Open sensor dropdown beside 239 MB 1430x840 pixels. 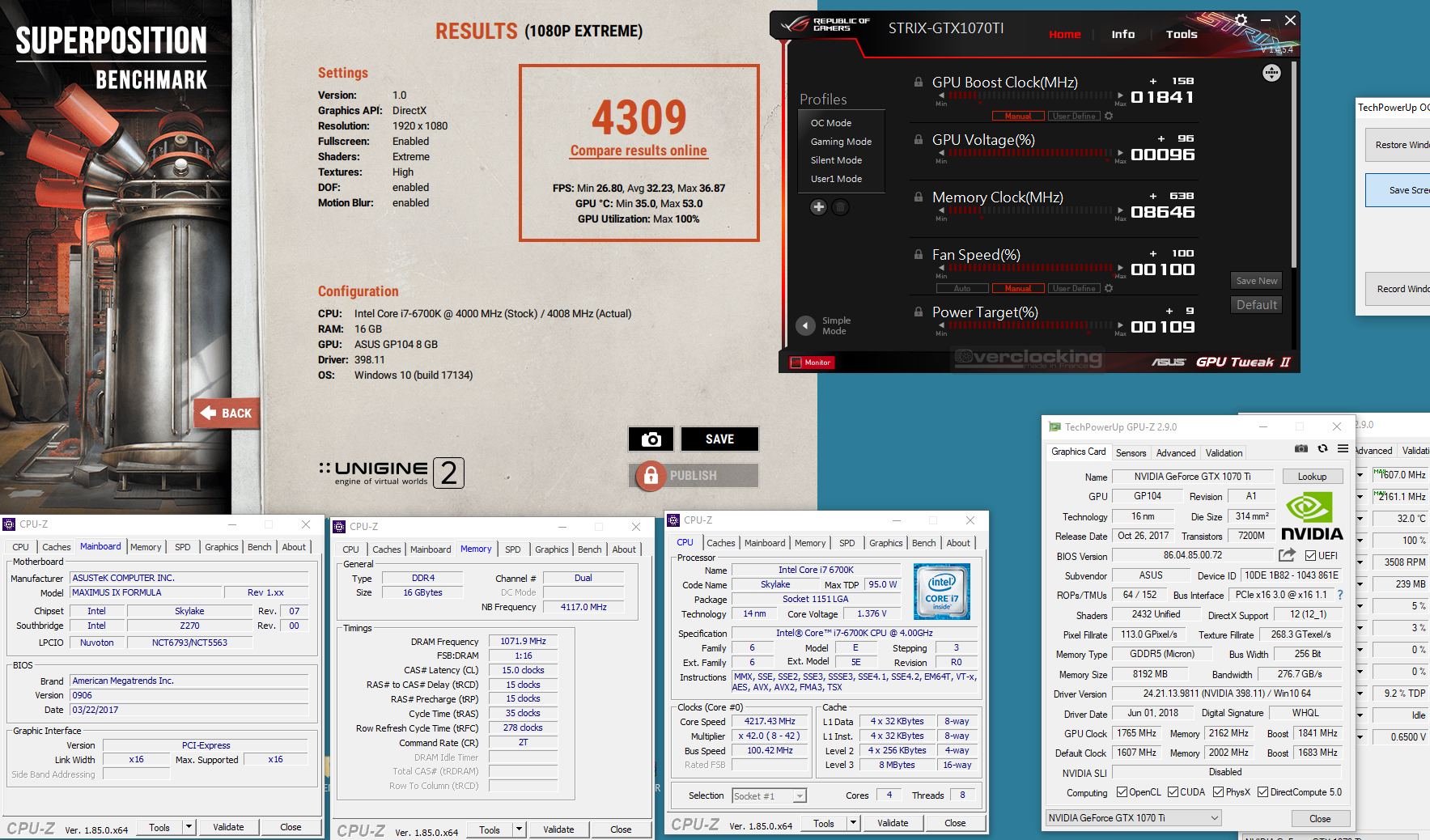1360,584
